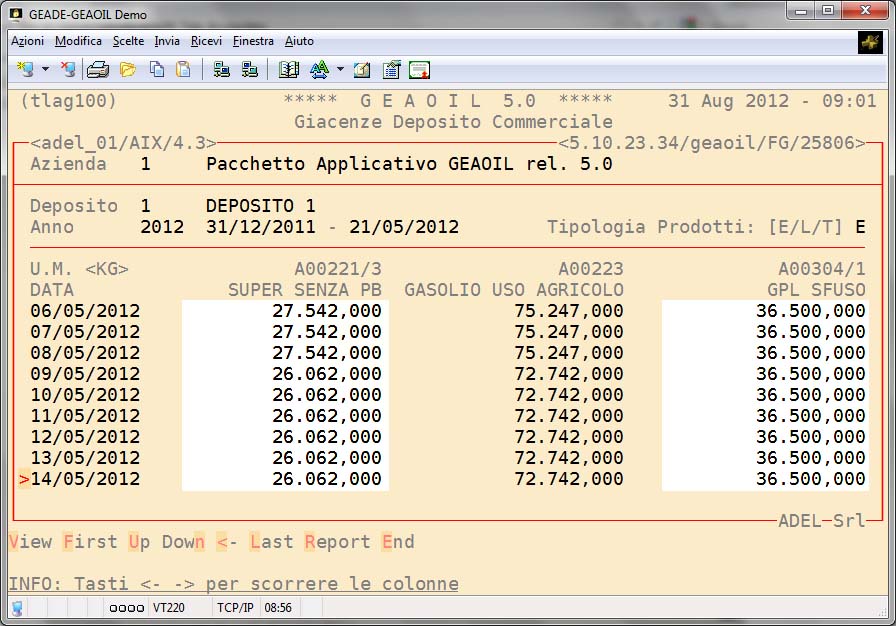Click the font size AA icon
Screen dimensions: 896x626
coord(319,69)
